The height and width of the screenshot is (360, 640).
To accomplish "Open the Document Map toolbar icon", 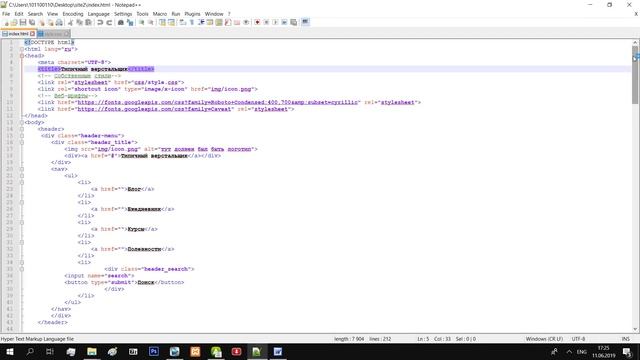I will tap(219, 22).
